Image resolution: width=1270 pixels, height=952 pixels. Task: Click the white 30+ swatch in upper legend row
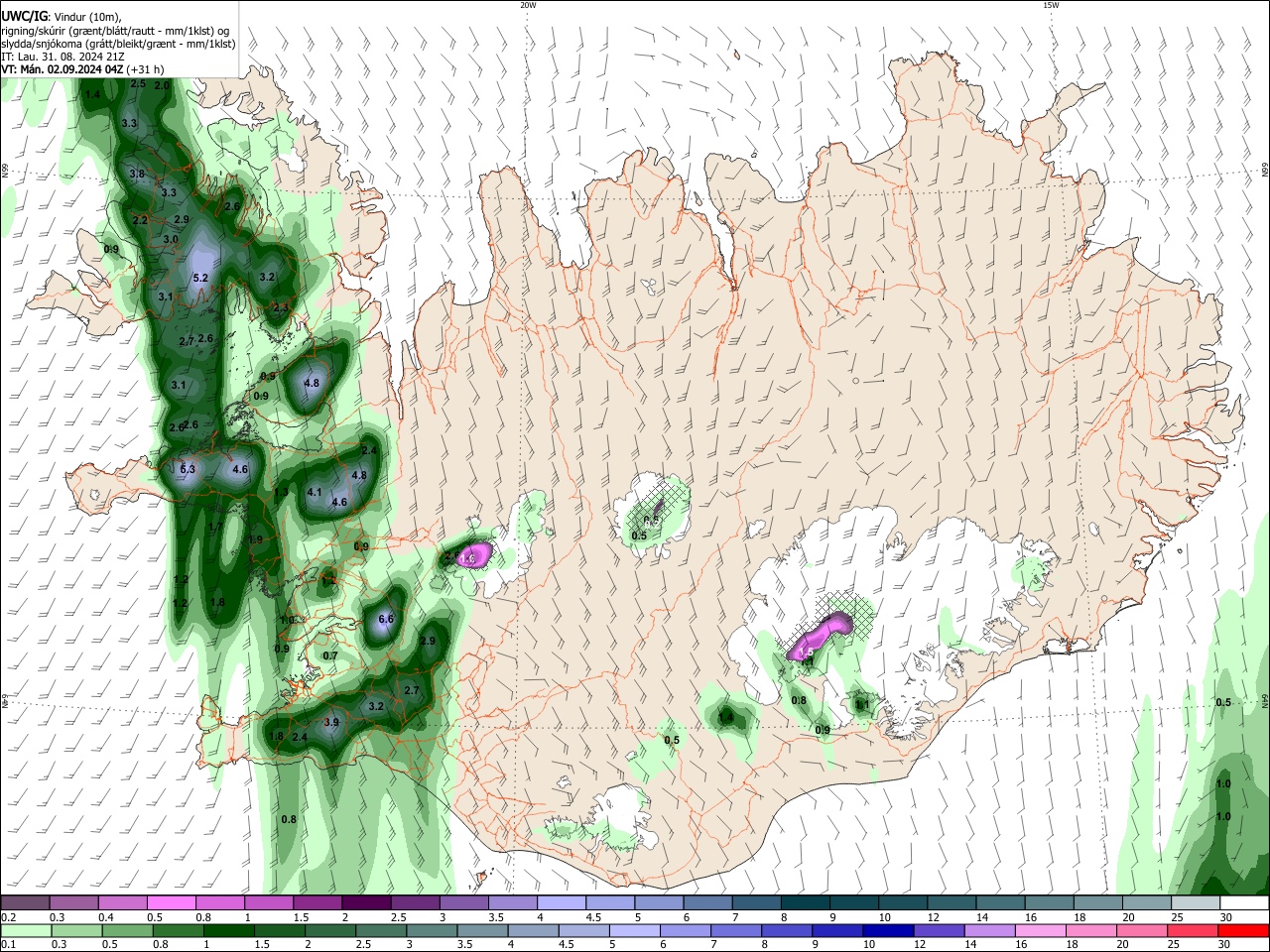click(x=1244, y=902)
